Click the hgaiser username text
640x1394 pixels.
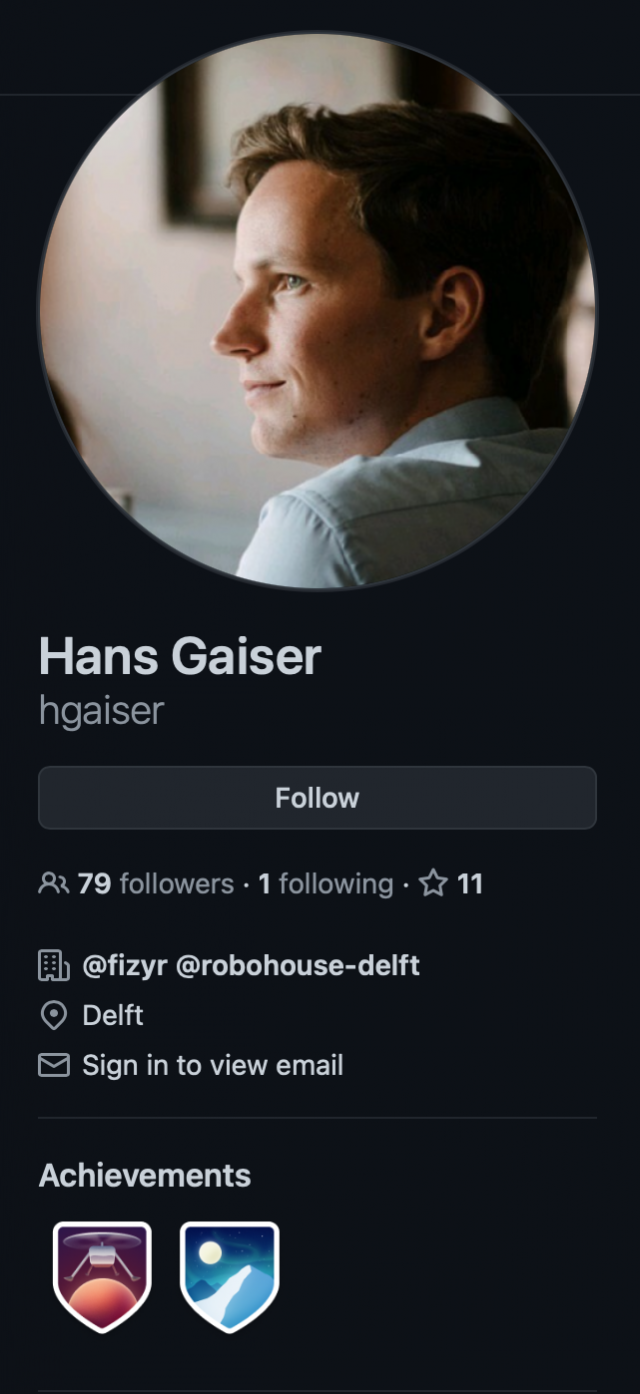point(101,709)
